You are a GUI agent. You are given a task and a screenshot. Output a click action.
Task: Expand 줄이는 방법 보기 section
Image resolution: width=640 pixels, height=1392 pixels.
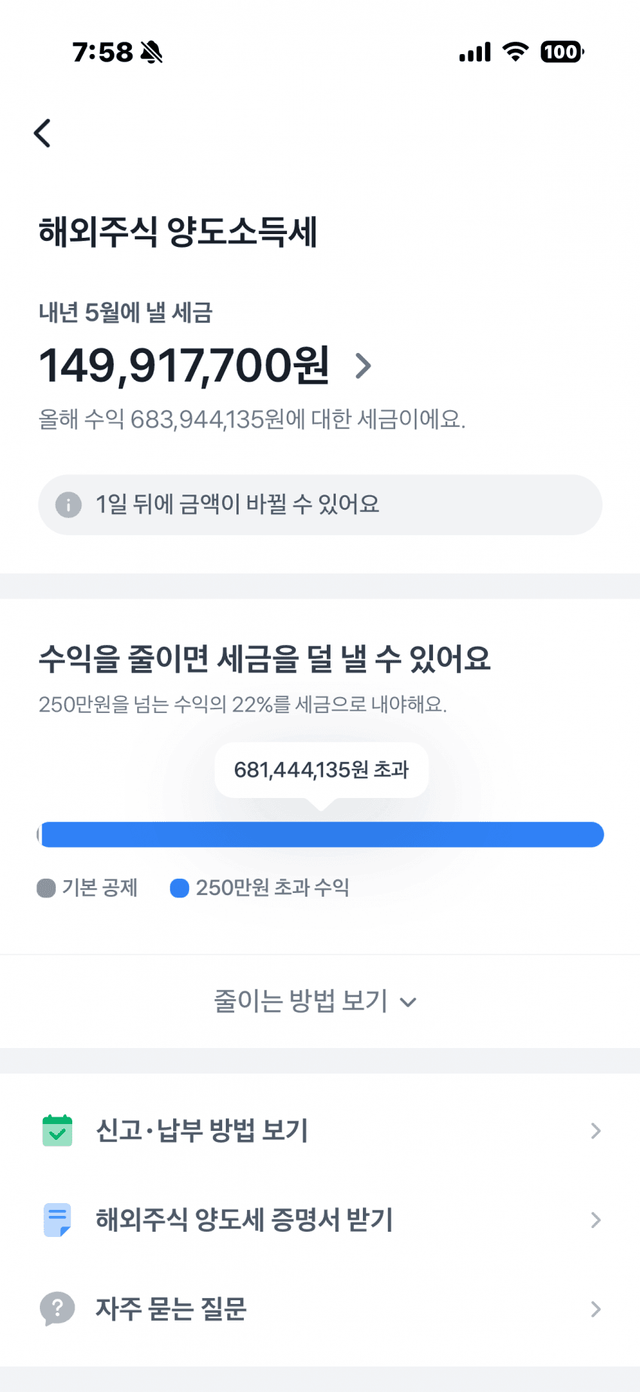(x=320, y=1001)
